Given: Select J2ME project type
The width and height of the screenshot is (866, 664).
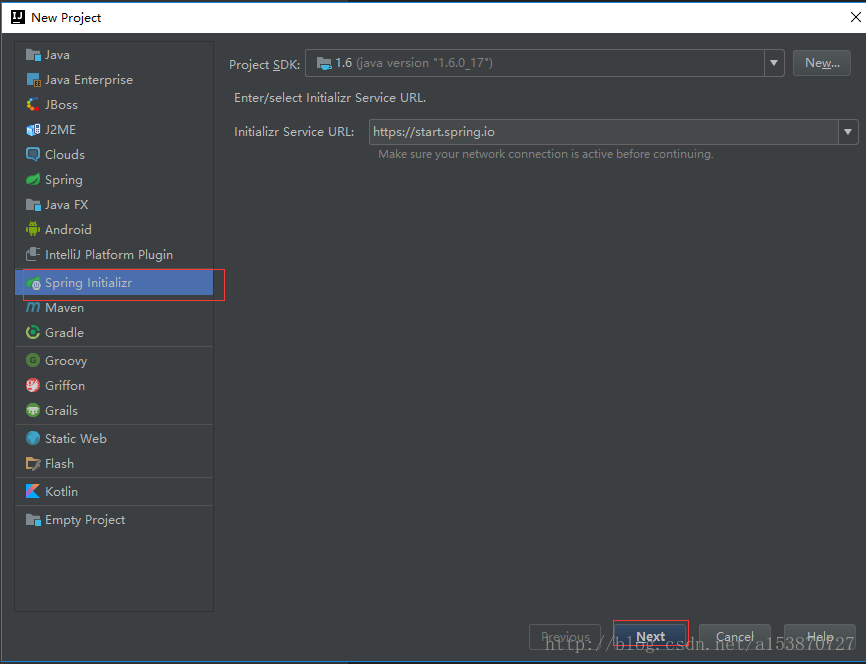Looking at the screenshot, I should click(114, 129).
